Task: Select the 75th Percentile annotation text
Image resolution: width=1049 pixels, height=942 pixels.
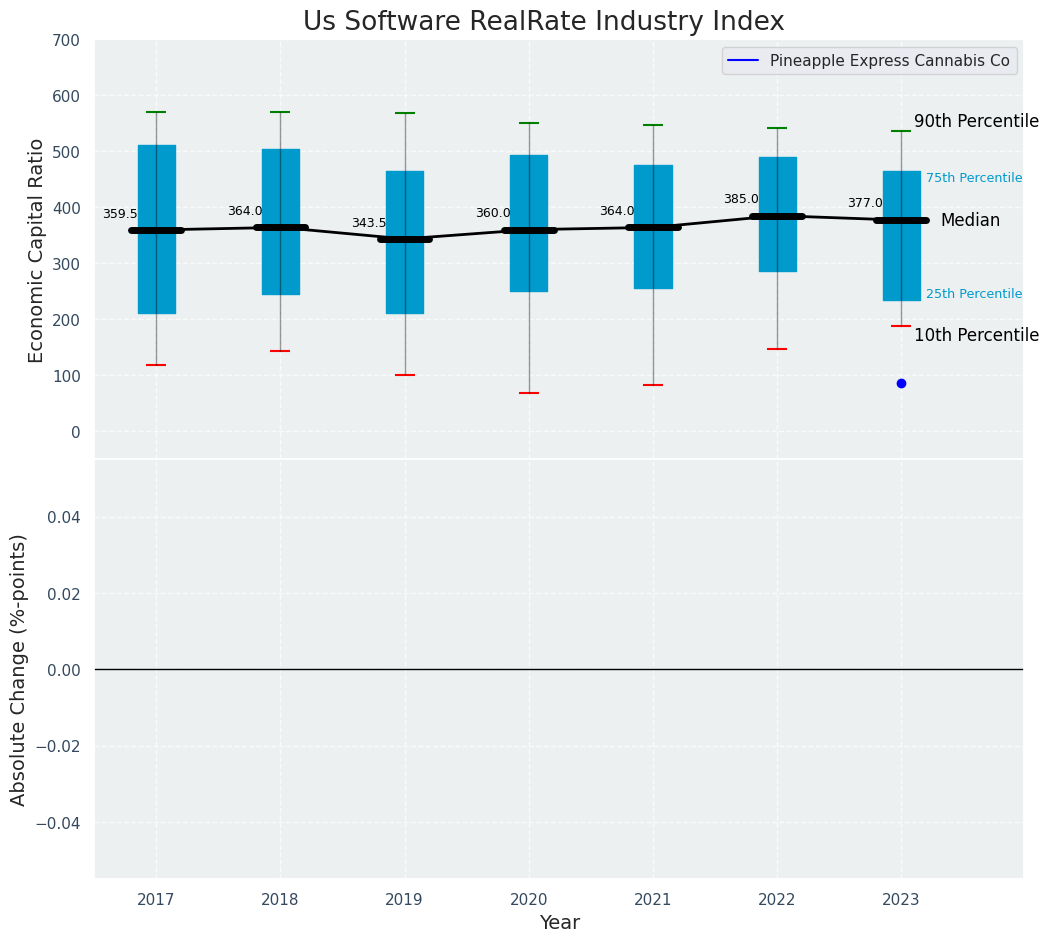Action: (x=973, y=178)
